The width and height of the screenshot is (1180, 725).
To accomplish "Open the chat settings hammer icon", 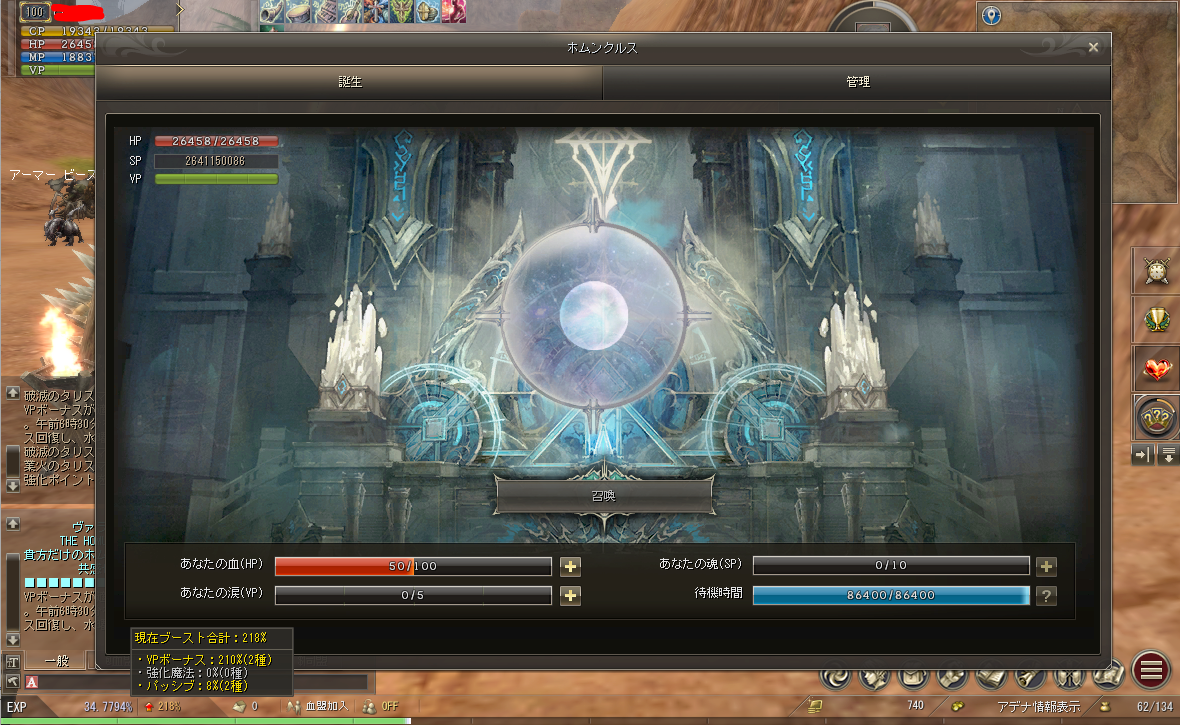I will (13, 681).
